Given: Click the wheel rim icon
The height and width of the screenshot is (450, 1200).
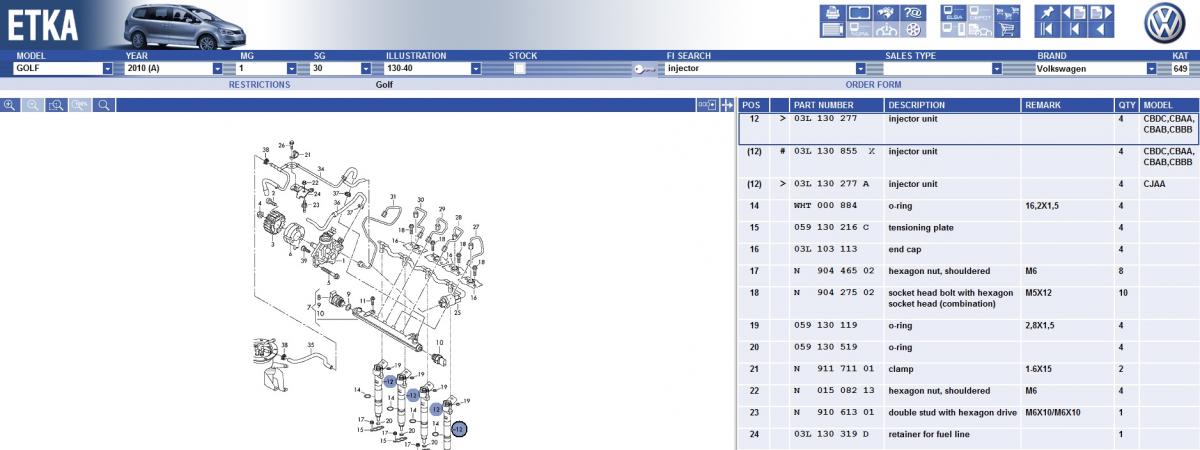Looking at the screenshot, I should pyautogui.click(x=913, y=29).
